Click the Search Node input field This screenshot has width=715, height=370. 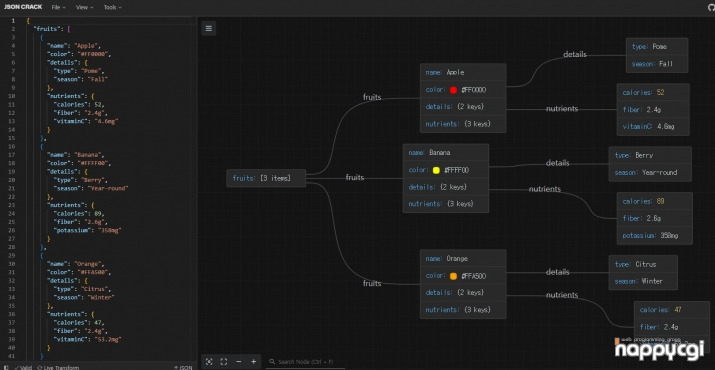pyautogui.click(x=306, y=362)
